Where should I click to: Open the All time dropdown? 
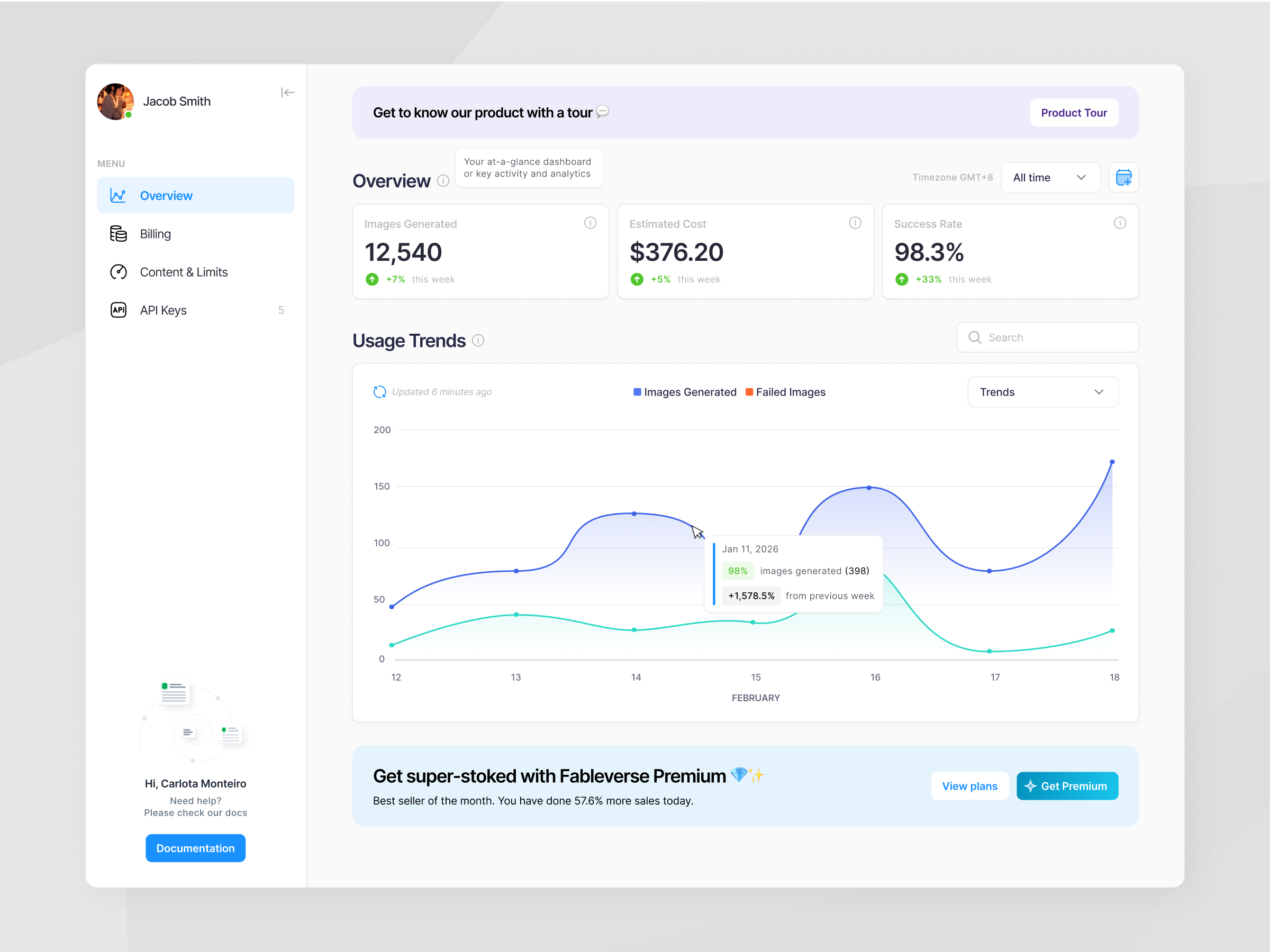(x=1050, y=177)
